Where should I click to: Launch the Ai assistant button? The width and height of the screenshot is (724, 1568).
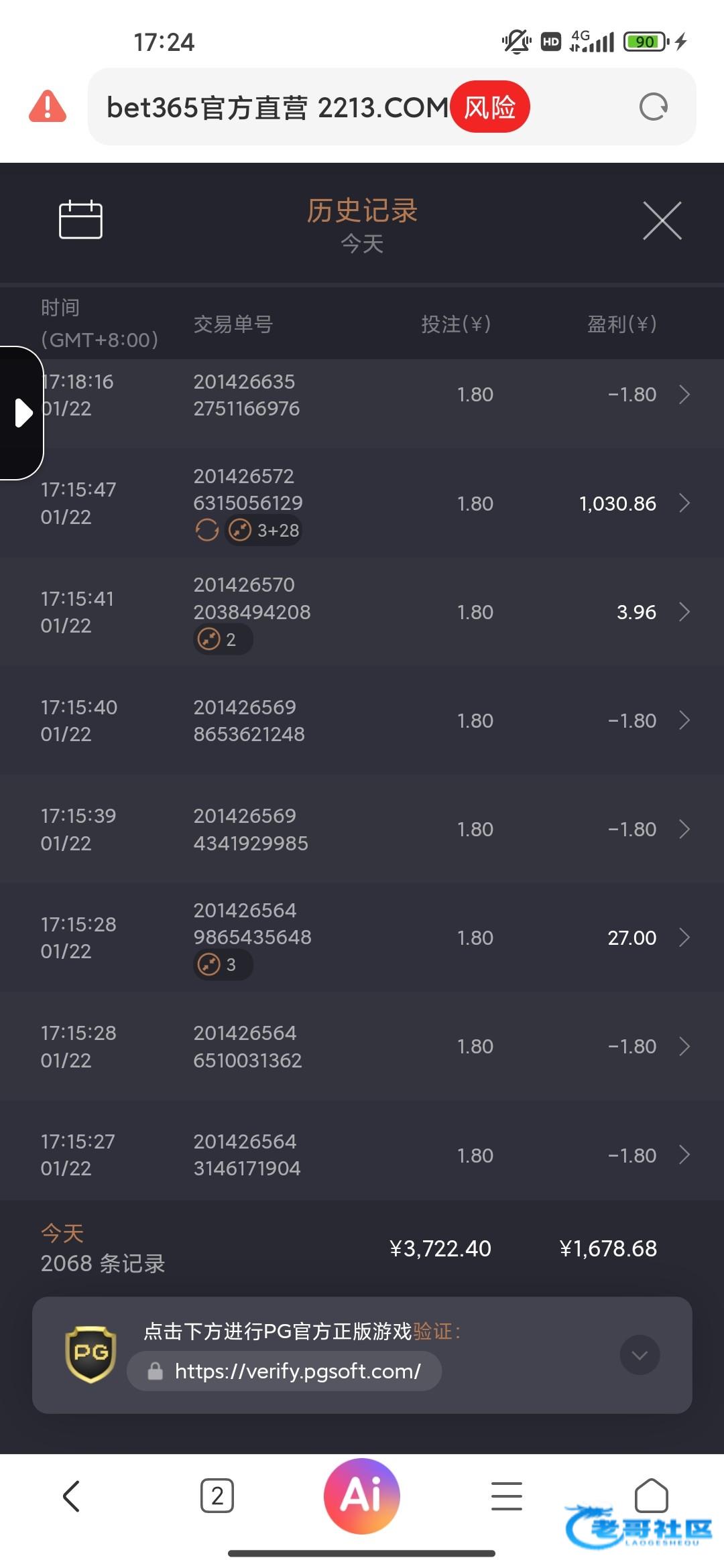[x=362, y=1496]
